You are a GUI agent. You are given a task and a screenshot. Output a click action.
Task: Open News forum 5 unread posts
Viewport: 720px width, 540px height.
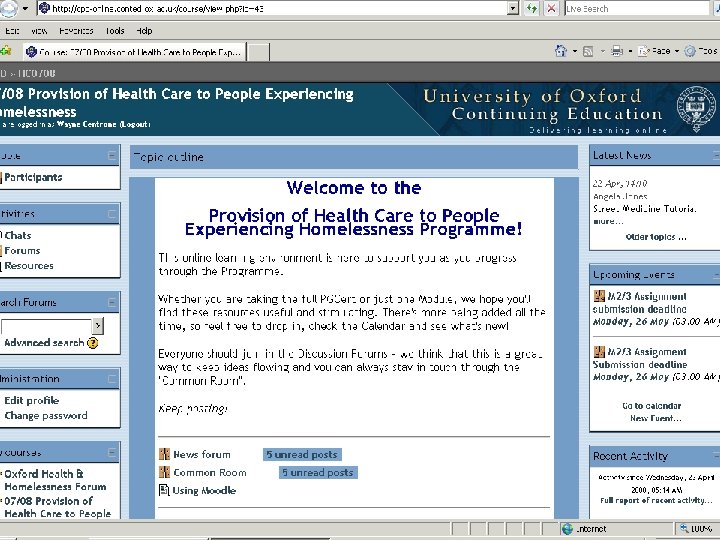pyautogui.click(x=302, y=455)
